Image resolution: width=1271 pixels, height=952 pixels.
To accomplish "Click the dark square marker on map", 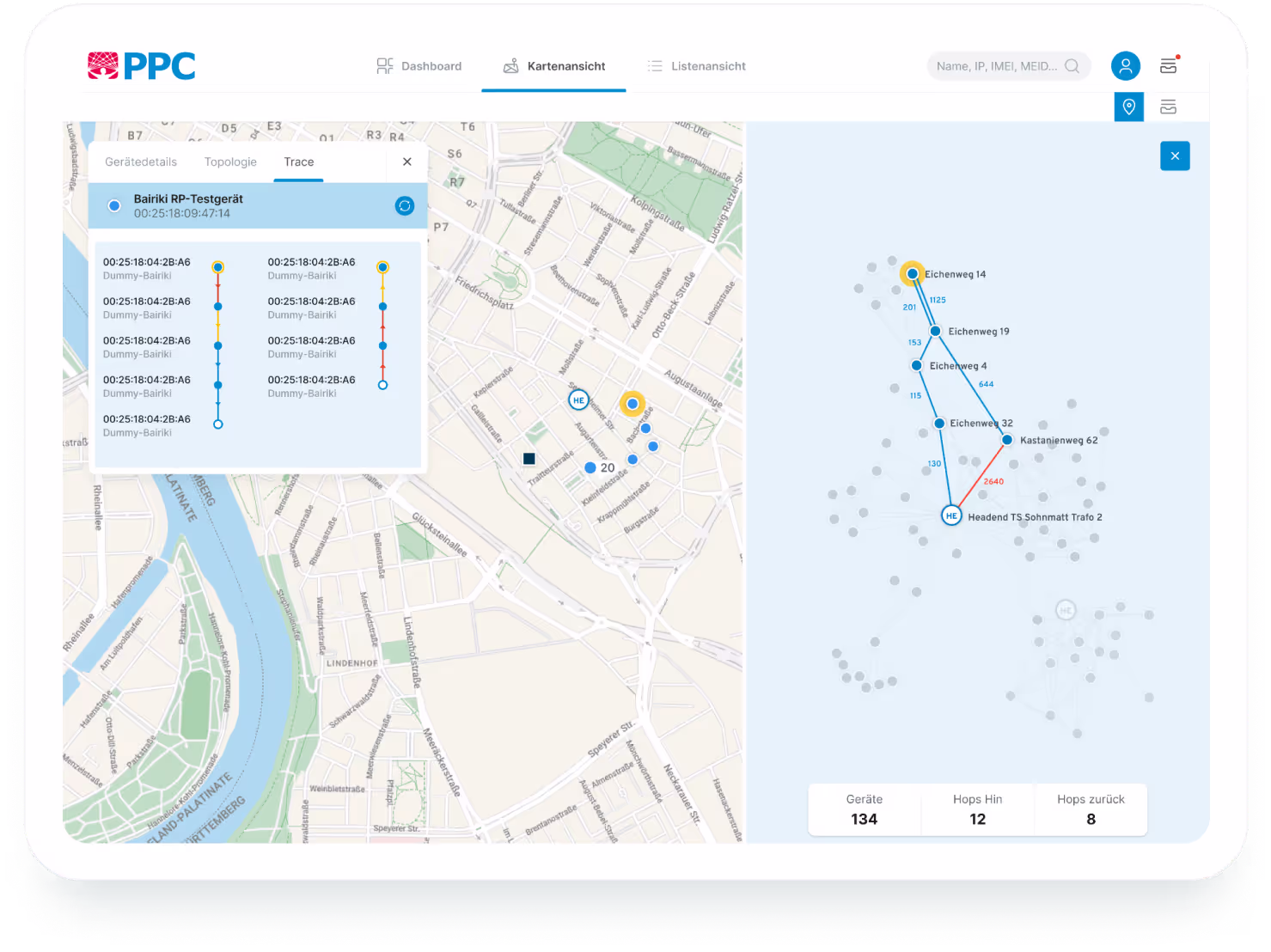I will tap(529, 459).
